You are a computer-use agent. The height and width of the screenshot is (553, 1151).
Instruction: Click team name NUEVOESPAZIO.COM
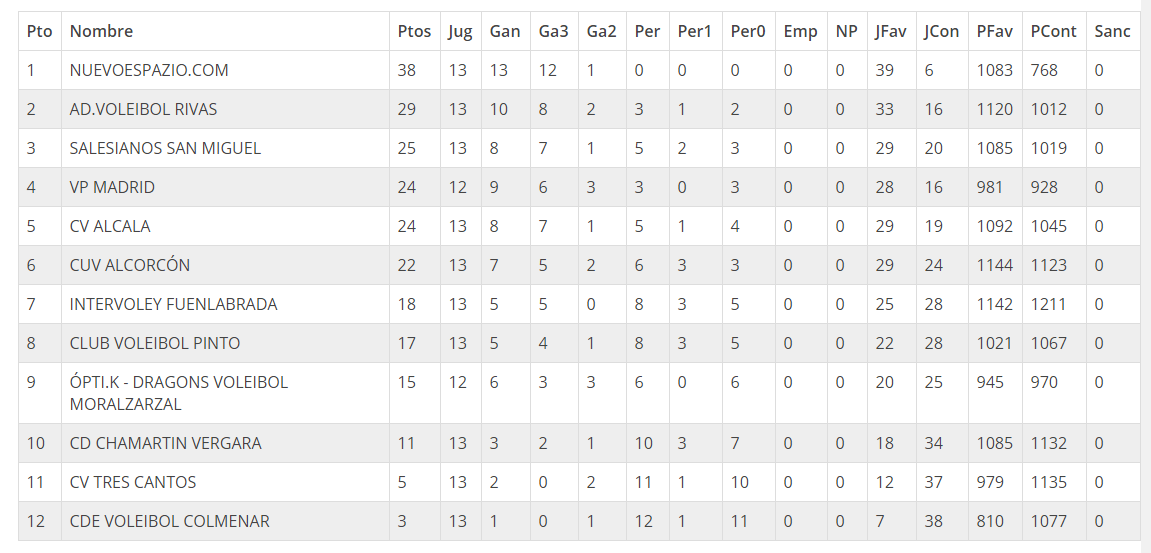[149, 71]
